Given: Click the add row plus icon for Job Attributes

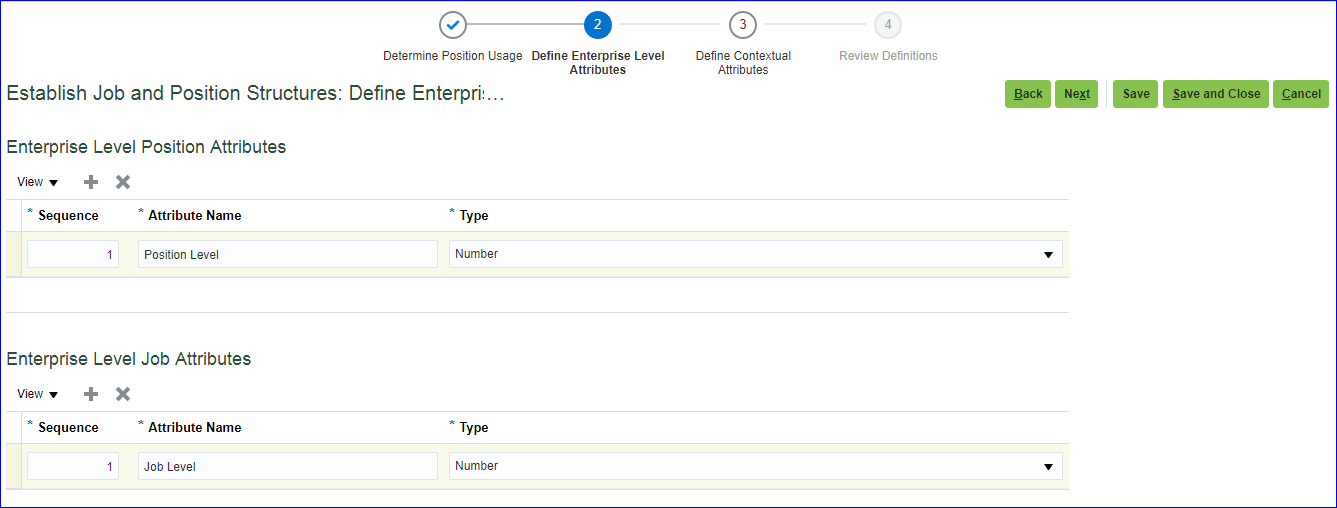Looking at the screenshot, I should point(91,394).
